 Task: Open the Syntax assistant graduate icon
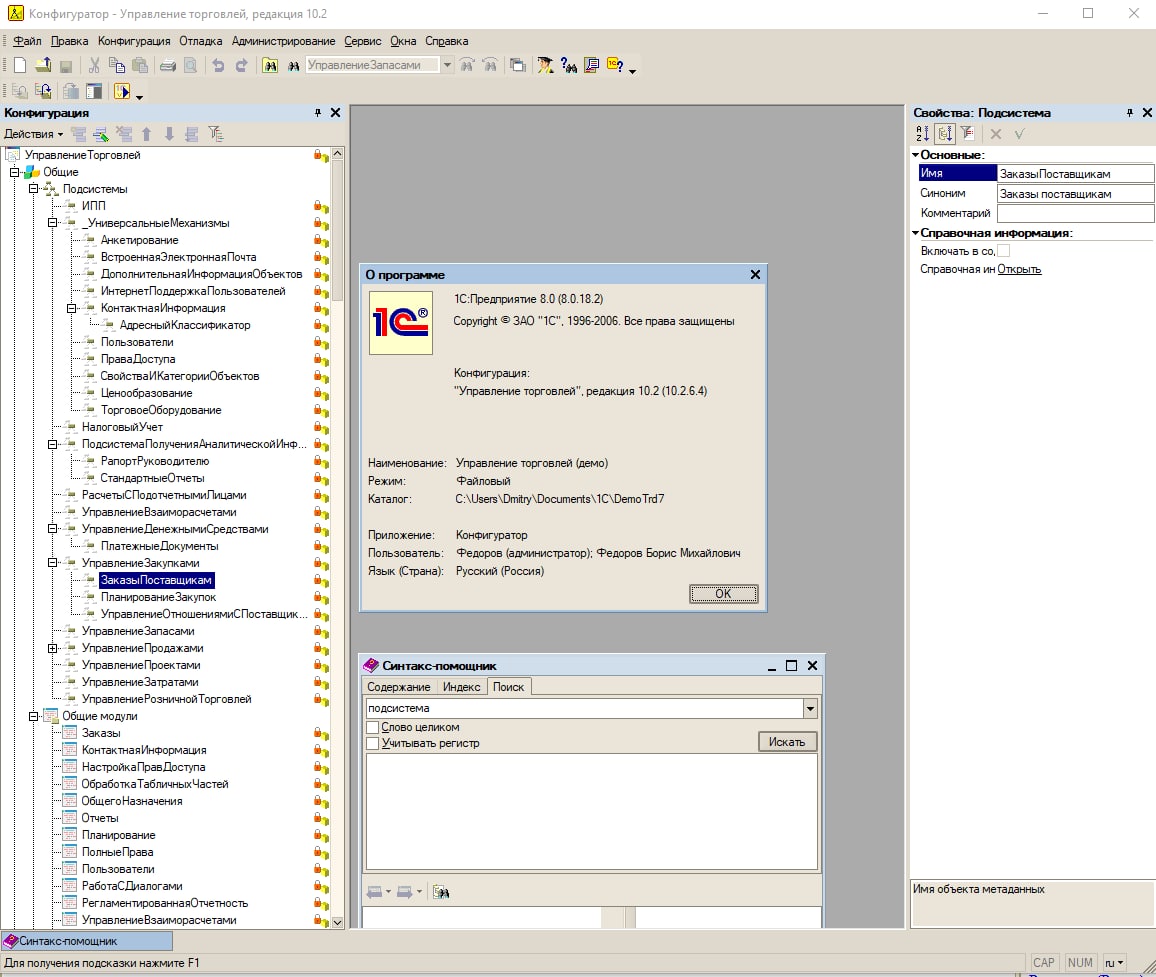(x=545, y=66)
